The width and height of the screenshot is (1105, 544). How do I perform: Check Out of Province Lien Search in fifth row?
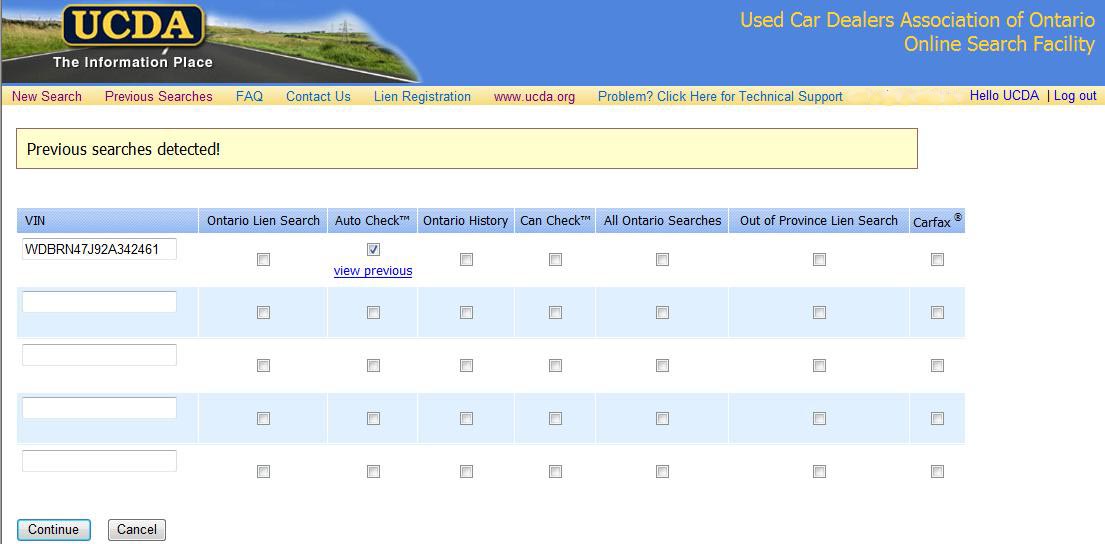pos(819,471)
